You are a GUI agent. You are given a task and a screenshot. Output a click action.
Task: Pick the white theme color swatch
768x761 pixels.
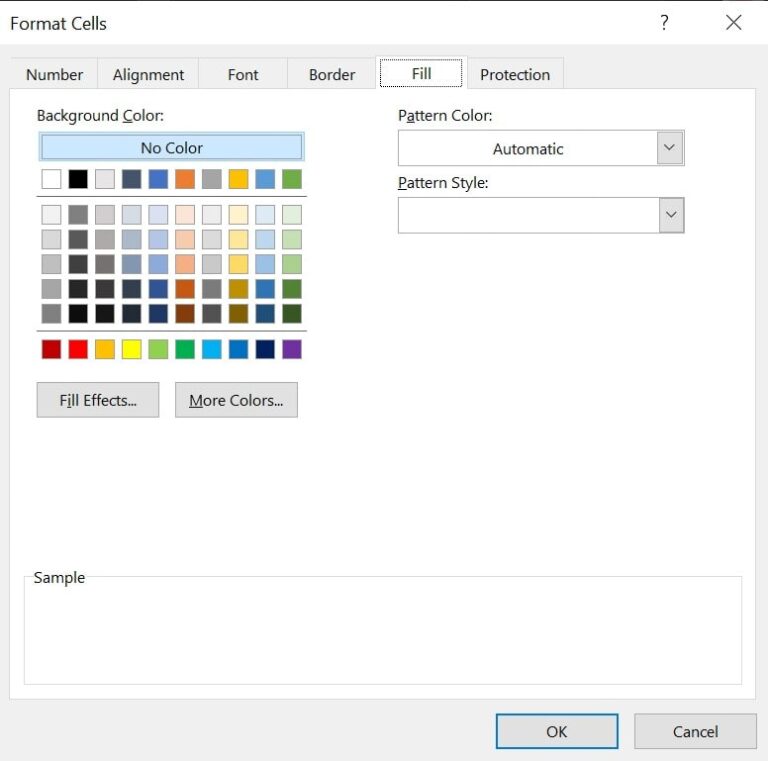click(51, 179)
